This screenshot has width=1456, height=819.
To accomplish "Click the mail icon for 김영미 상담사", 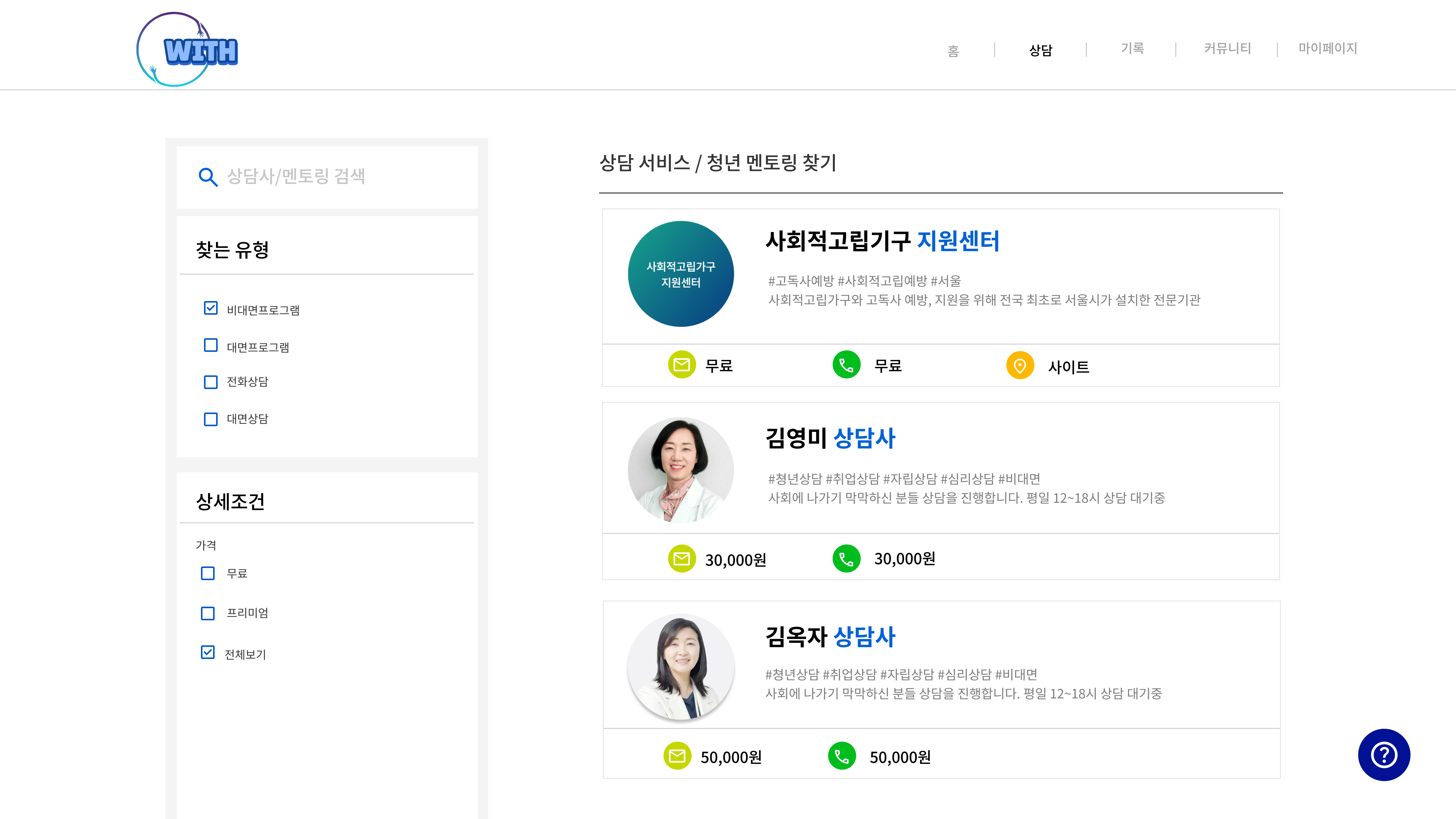I will pos(682,559).
